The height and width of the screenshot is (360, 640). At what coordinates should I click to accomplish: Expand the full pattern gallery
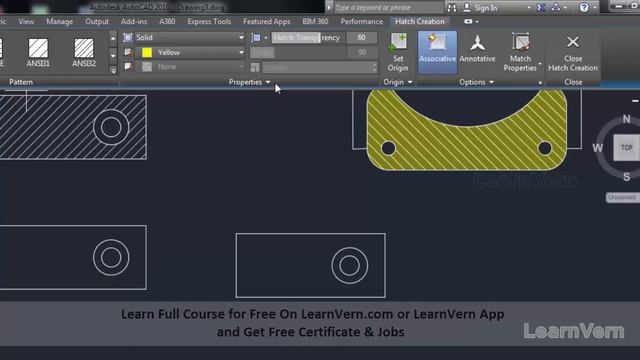[113, 70]
